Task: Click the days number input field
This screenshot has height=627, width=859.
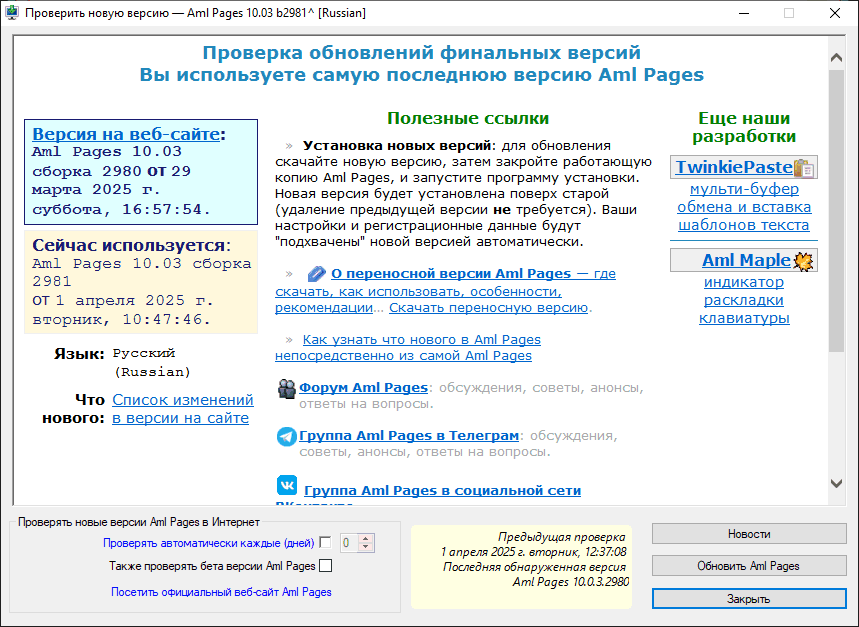Action: (350, 543)
